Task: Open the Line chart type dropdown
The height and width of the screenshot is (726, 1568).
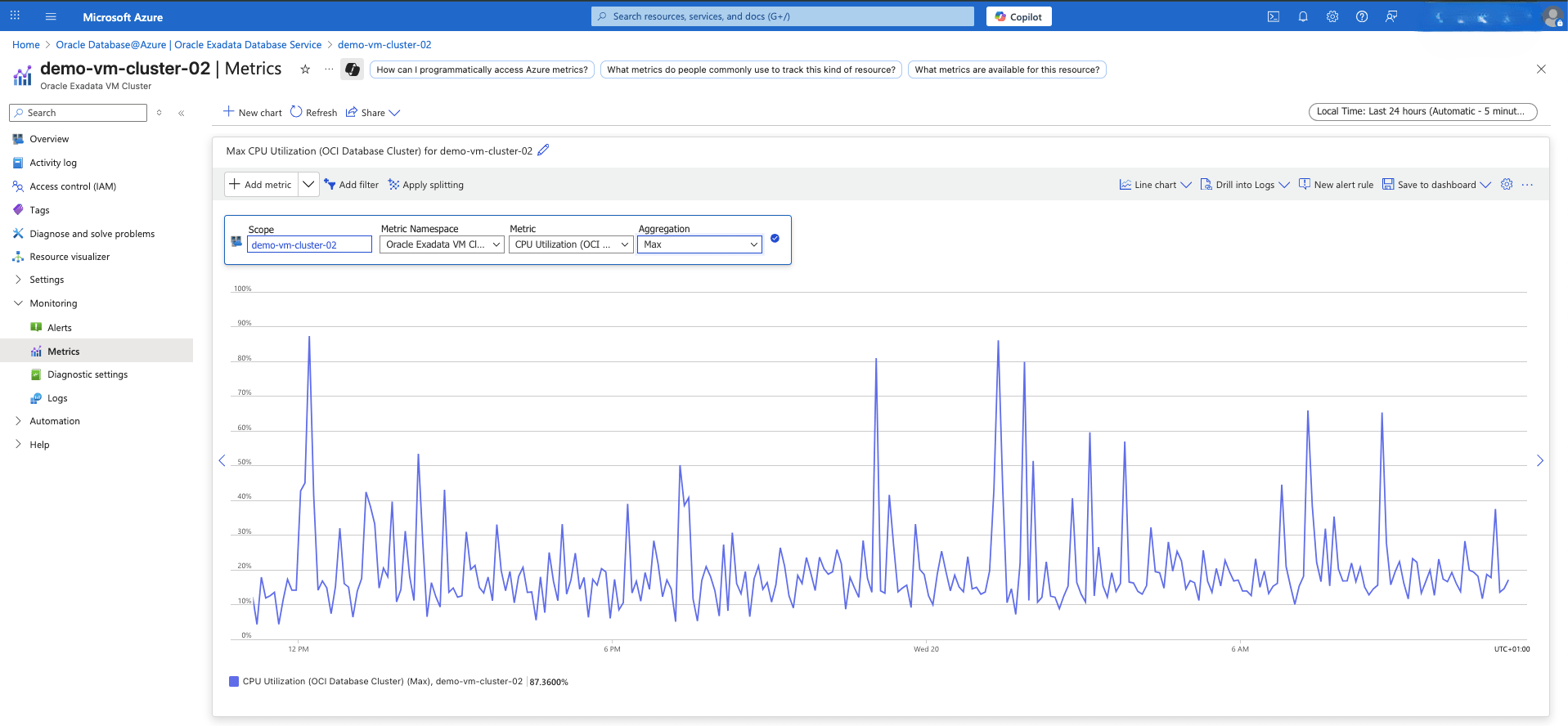Action: [x=1155, y=185]
